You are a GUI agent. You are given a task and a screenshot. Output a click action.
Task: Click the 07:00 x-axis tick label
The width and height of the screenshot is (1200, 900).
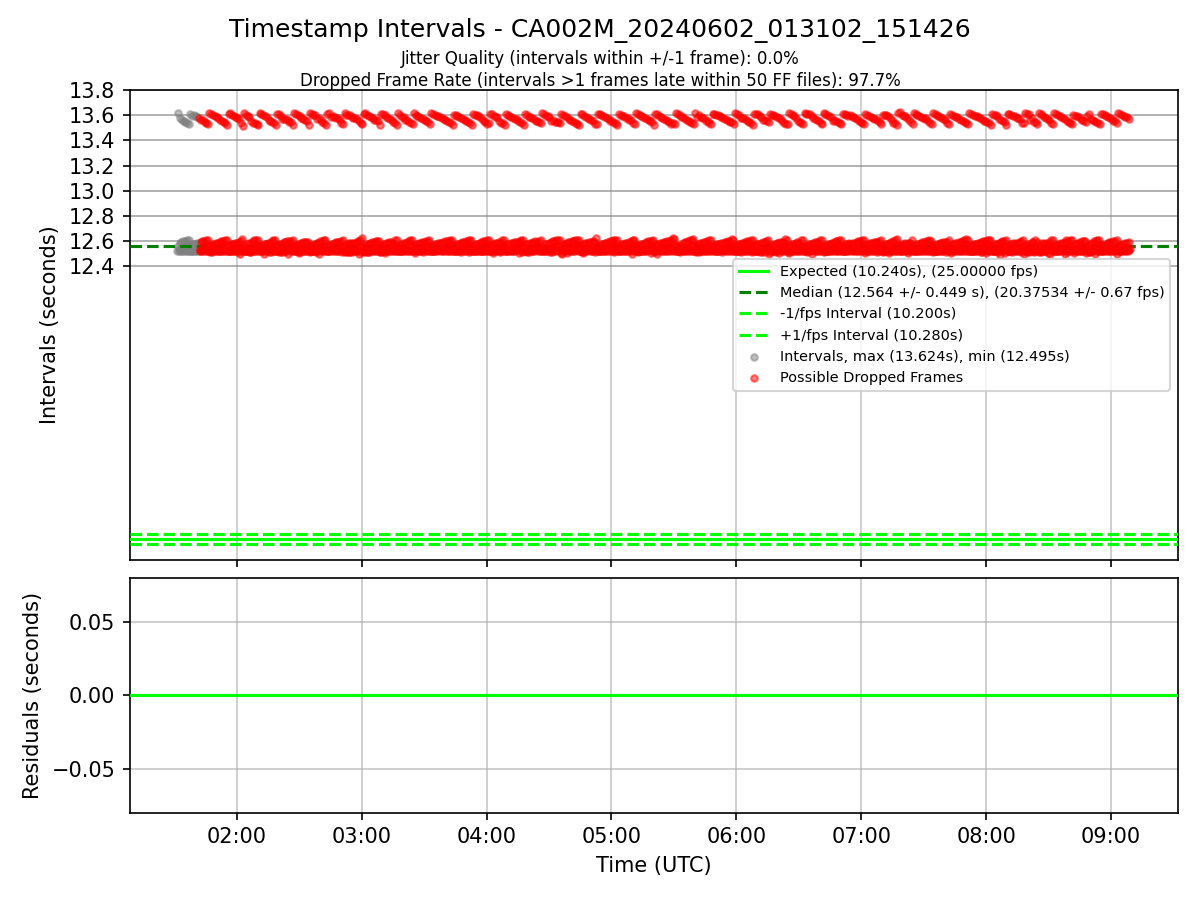coord(861,837)
